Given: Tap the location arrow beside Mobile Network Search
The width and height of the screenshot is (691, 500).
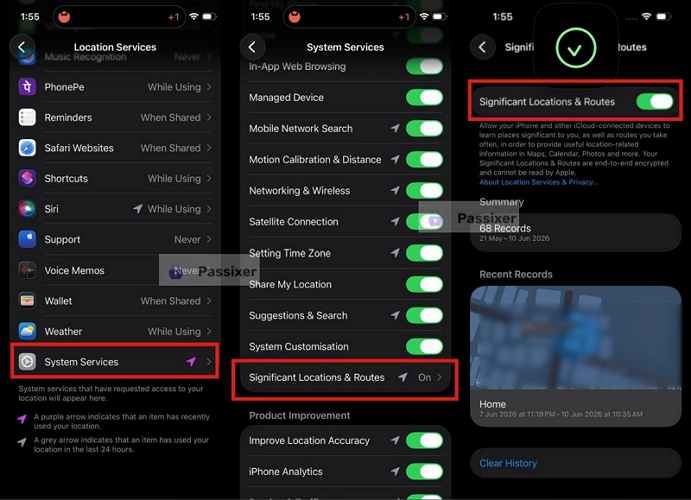Looking at the screenshot, I should (395, 128).
